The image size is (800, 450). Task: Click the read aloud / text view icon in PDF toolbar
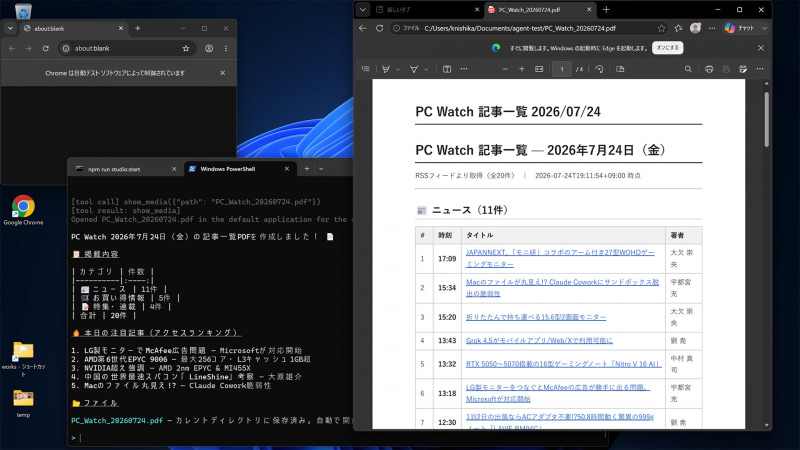pos(447,69)
